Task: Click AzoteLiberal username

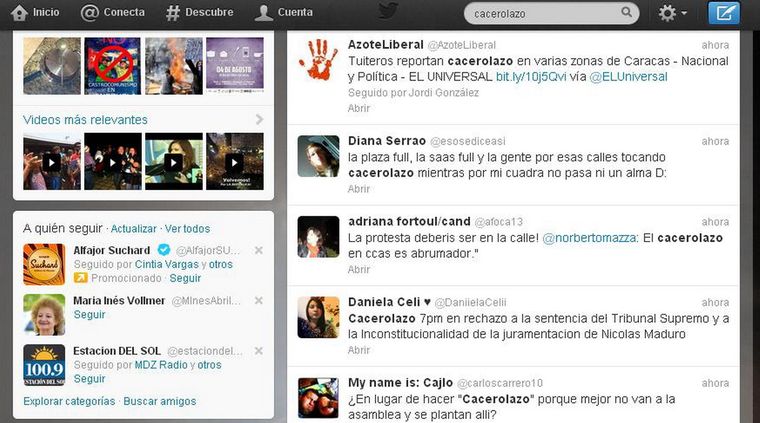Action: 386,45
